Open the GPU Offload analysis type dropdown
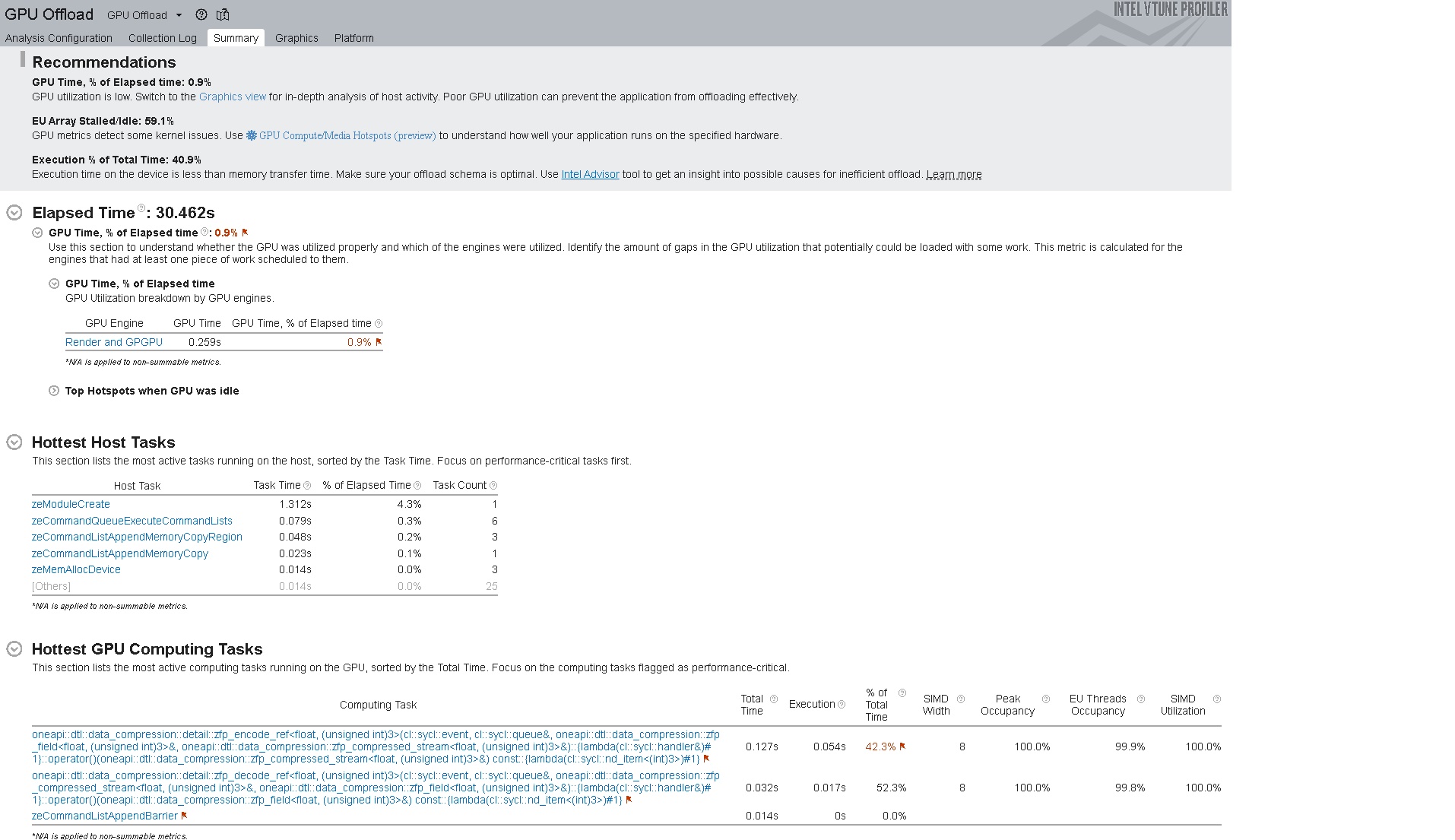This screenshot has width=1455, height=840. [x=179, y=15]
